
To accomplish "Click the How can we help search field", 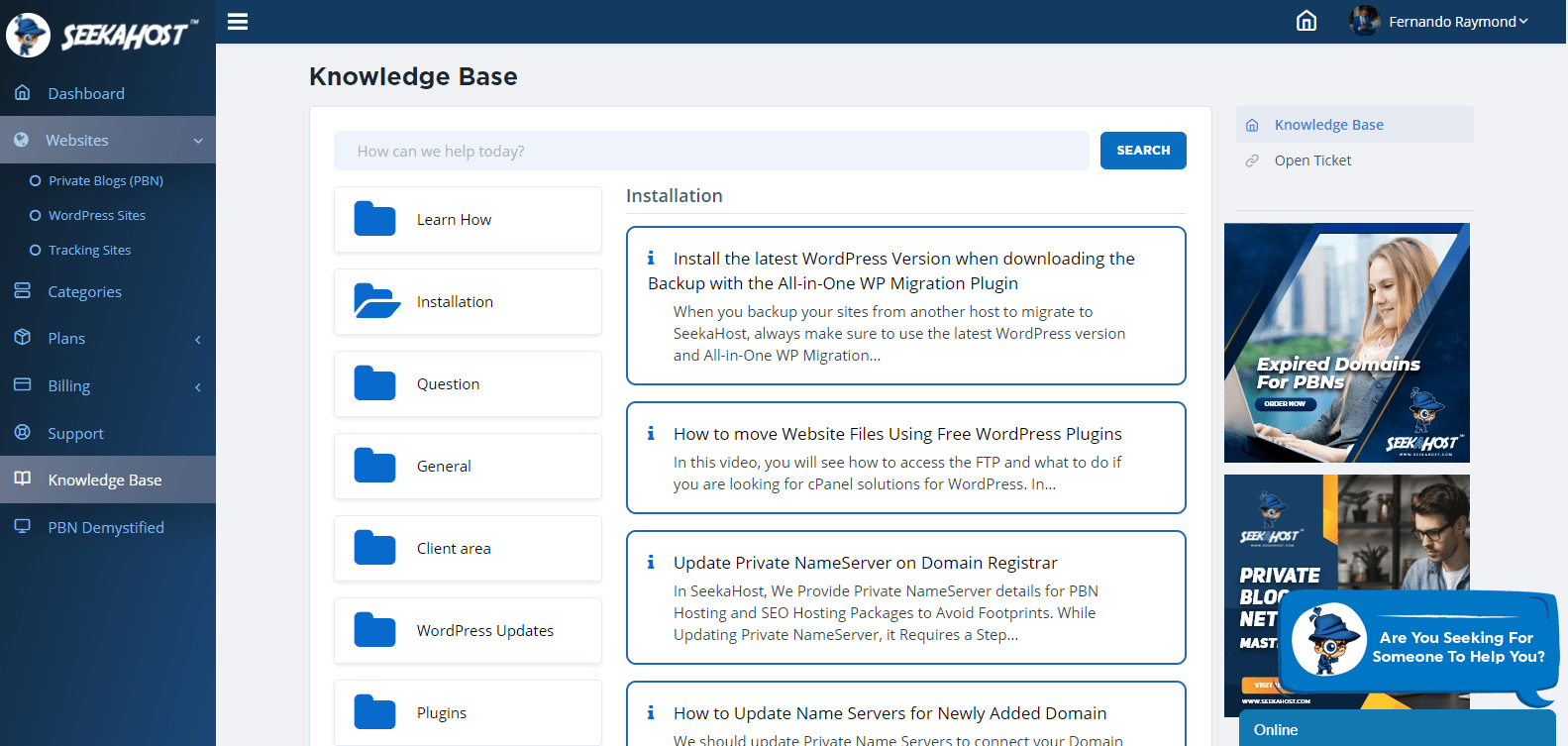I will pyautogui.click(x=711, y=151).
